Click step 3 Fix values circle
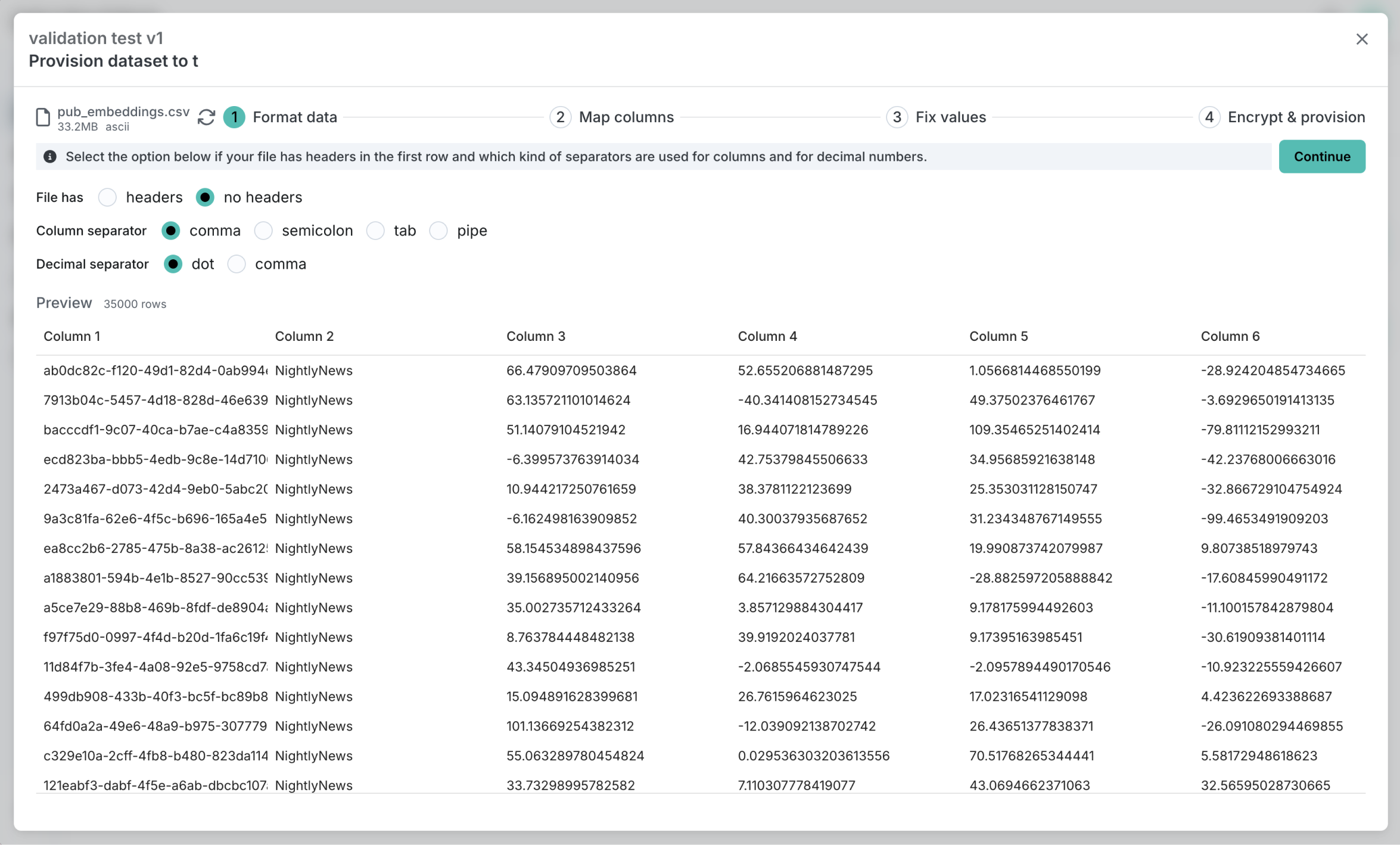This screenshot has height=845, width=1400. pyautogui.click(x=897, y=117)
